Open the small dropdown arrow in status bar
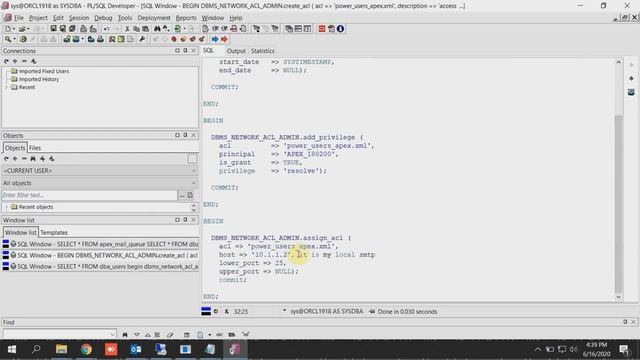 pos(284,311)
